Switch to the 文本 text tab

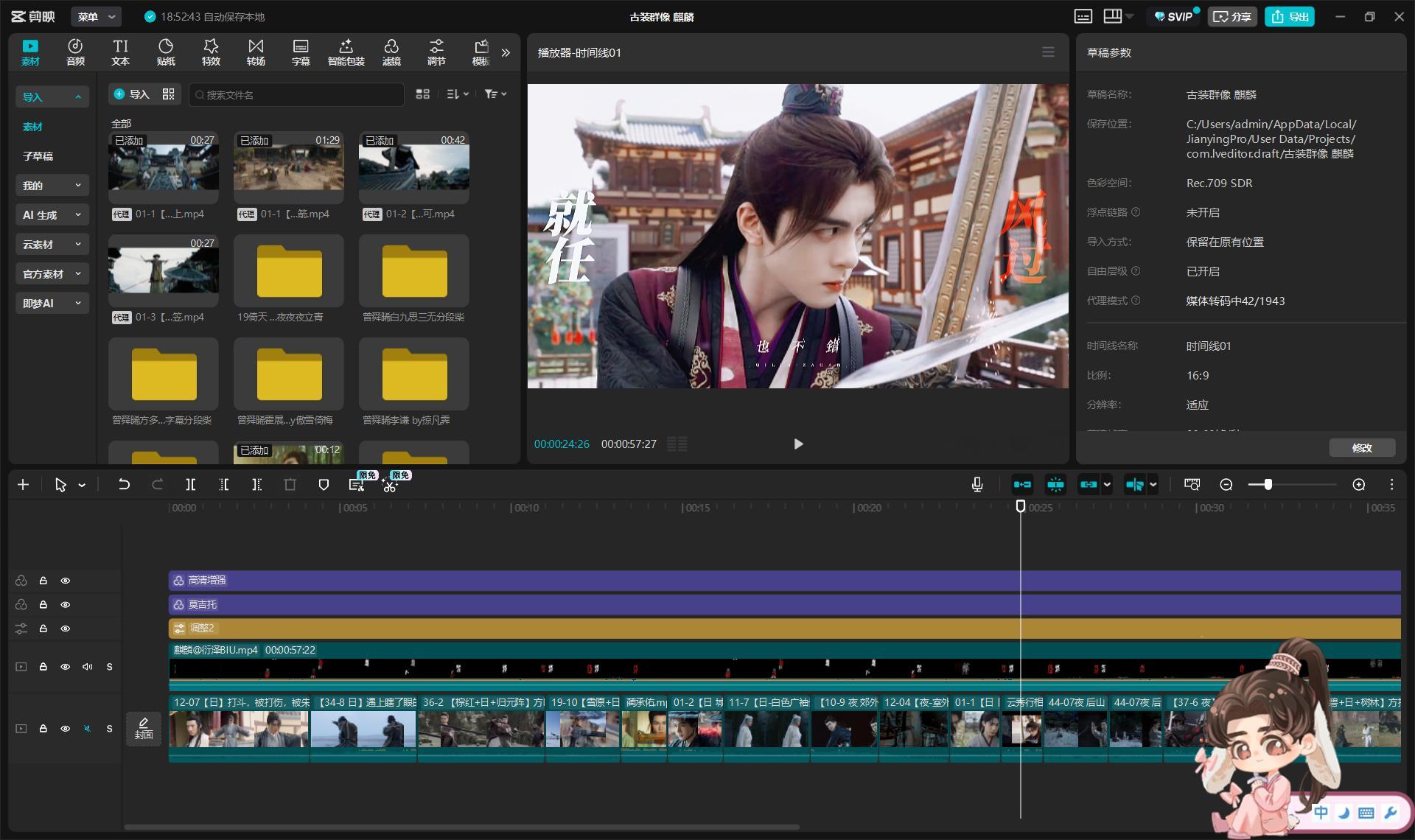pos(120,52)
